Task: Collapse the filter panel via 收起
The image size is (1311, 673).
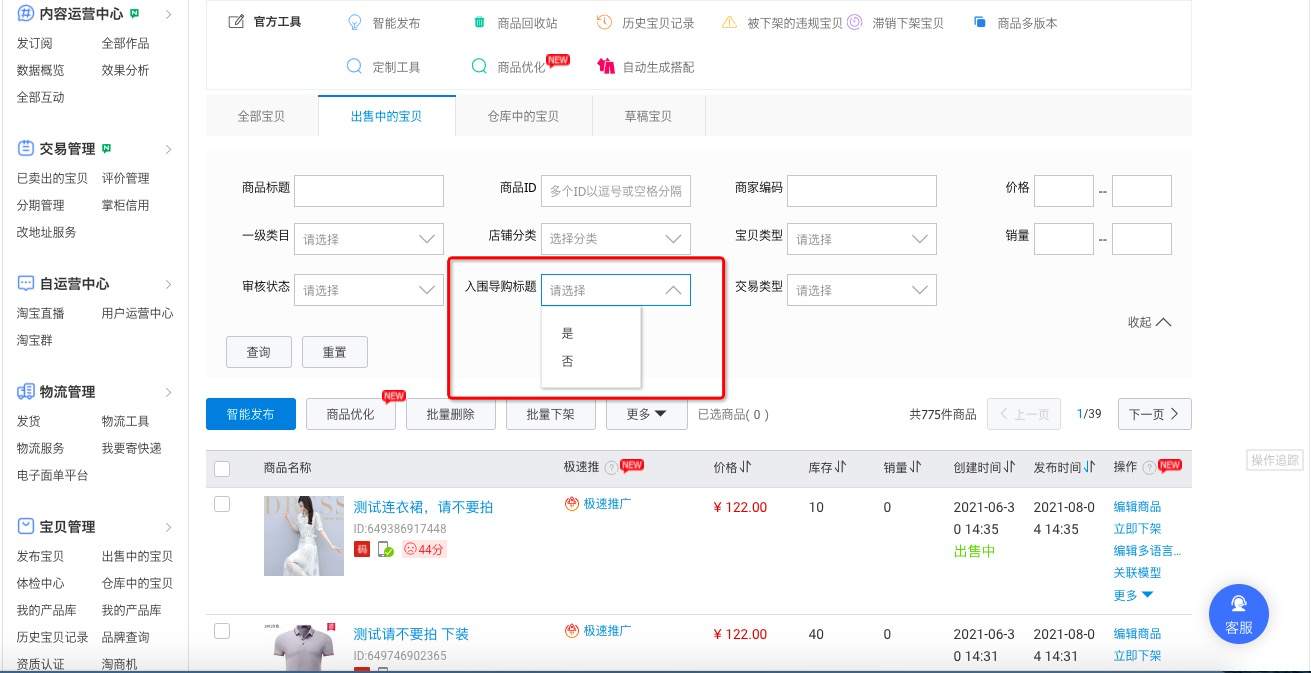Action: click(x=1149, y=322)
